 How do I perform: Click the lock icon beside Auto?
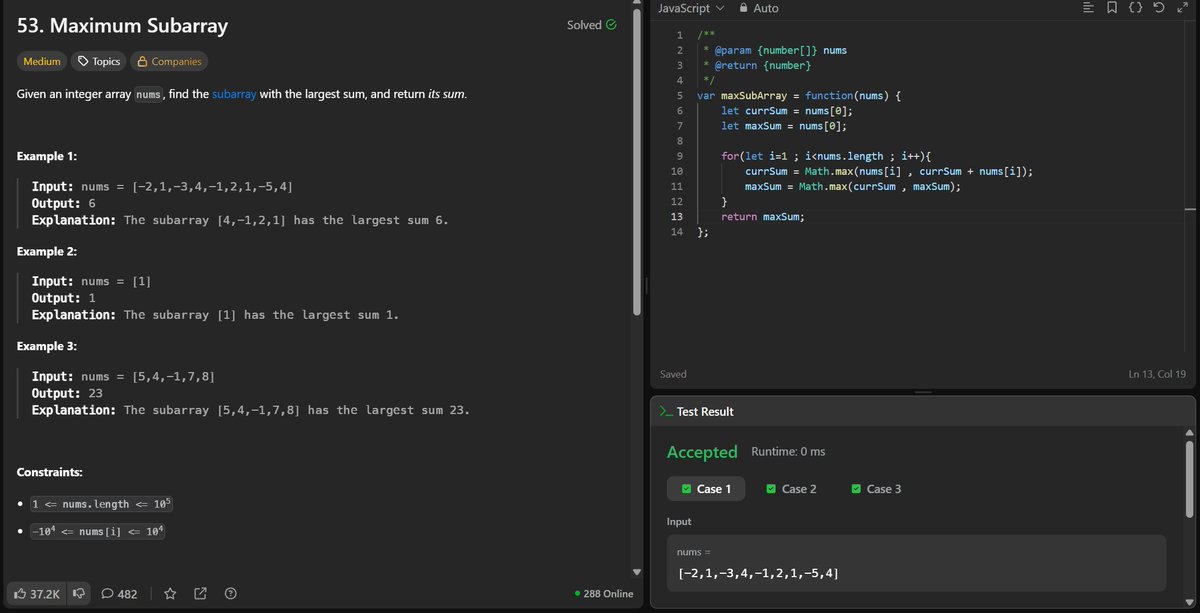(x=743, y=8)
